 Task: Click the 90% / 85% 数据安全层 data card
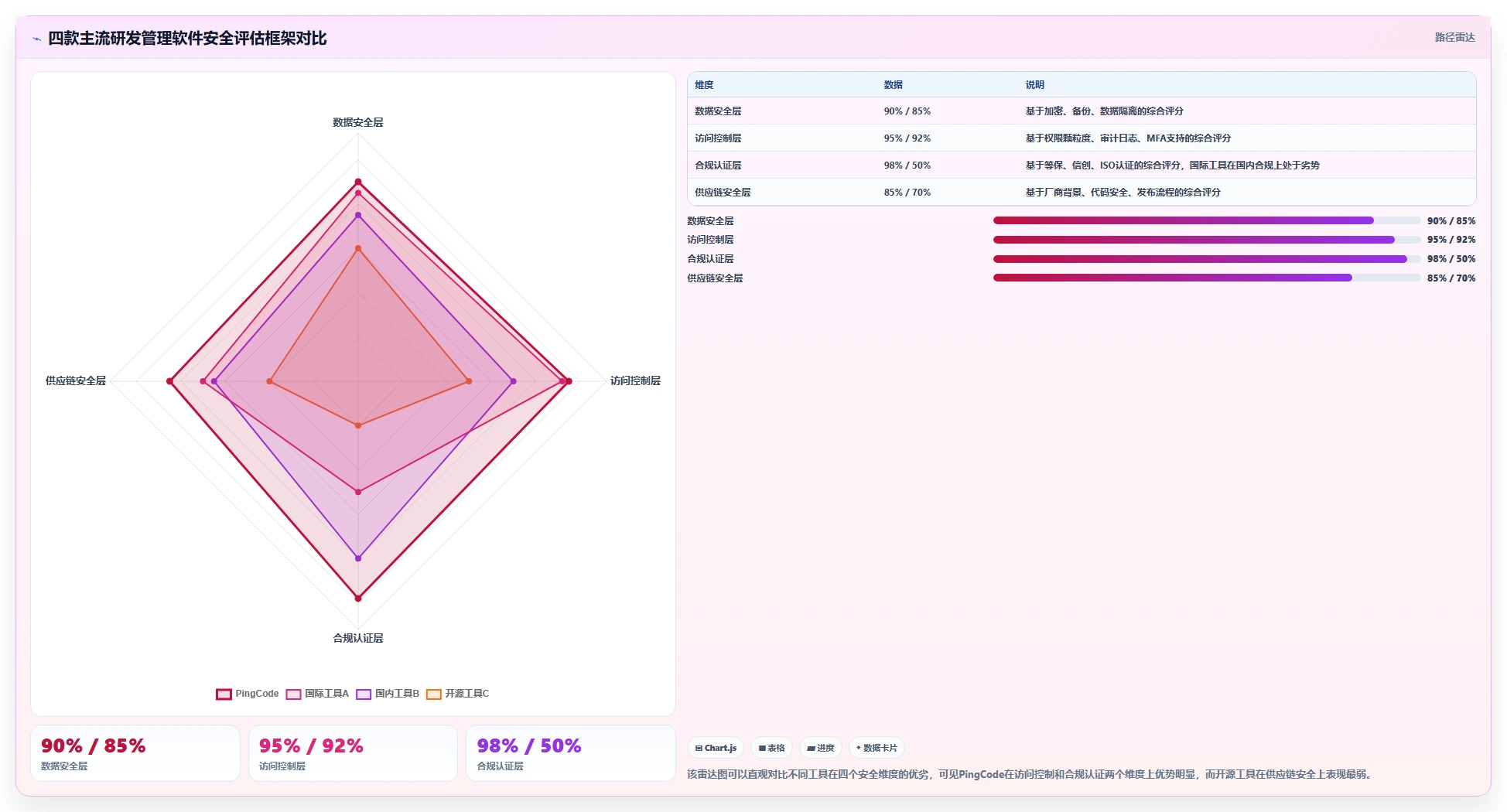point(135,753)
